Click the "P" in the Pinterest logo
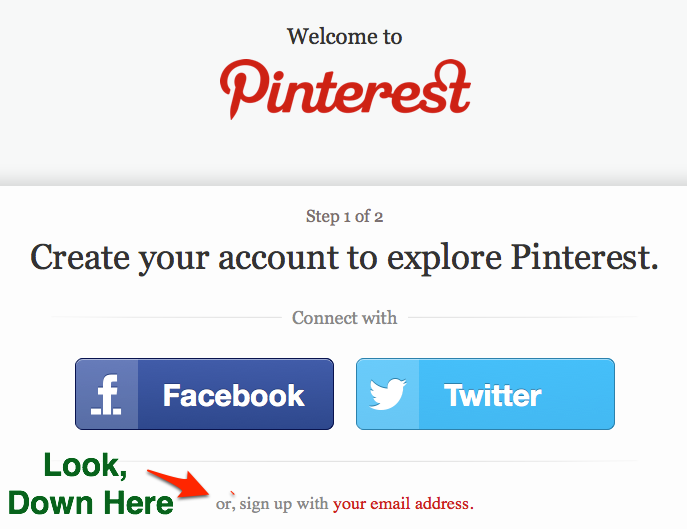The height and width of the screenshot is (529, 687). [240, 88]
